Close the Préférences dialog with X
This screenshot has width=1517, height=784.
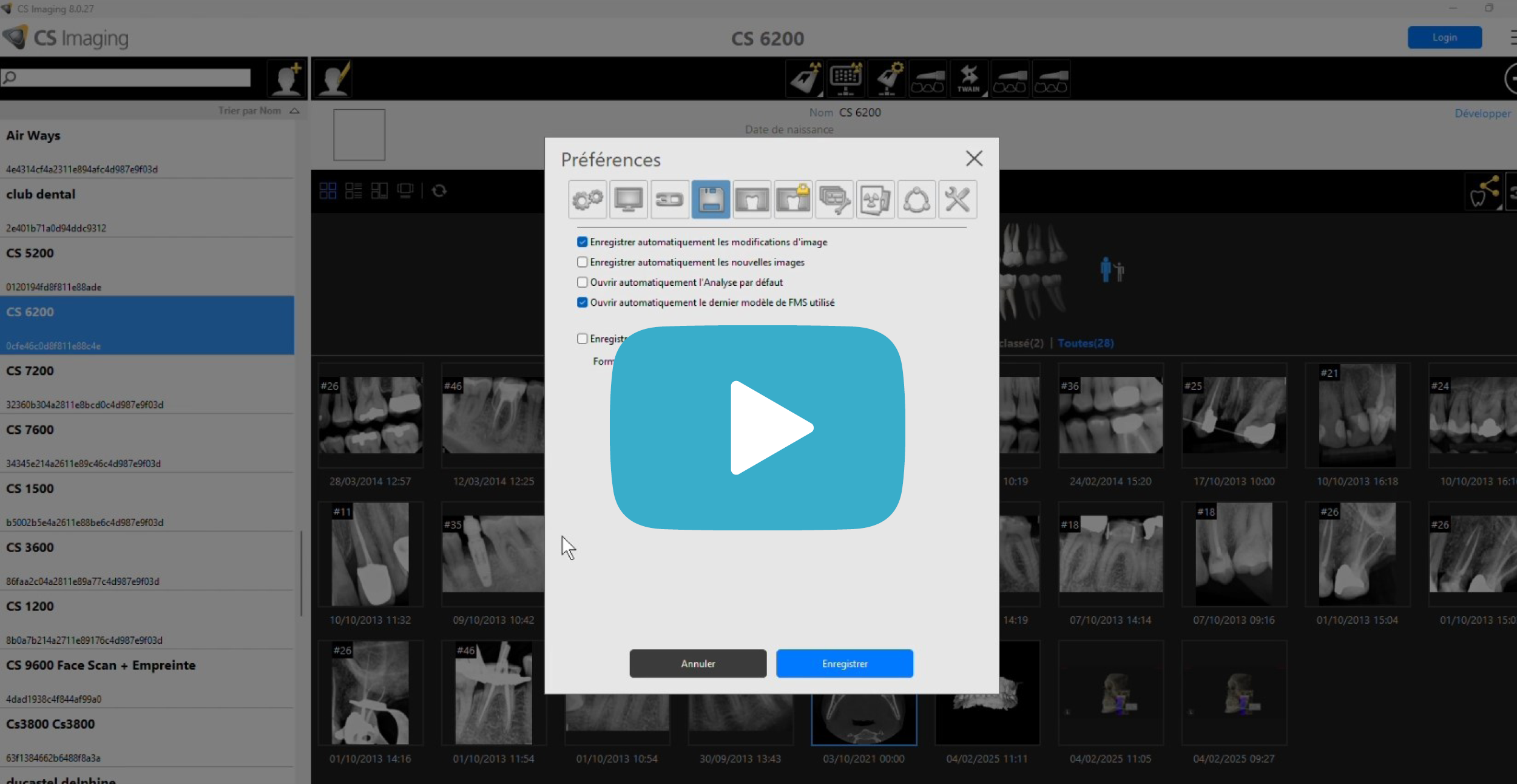(x=974, y=158)
